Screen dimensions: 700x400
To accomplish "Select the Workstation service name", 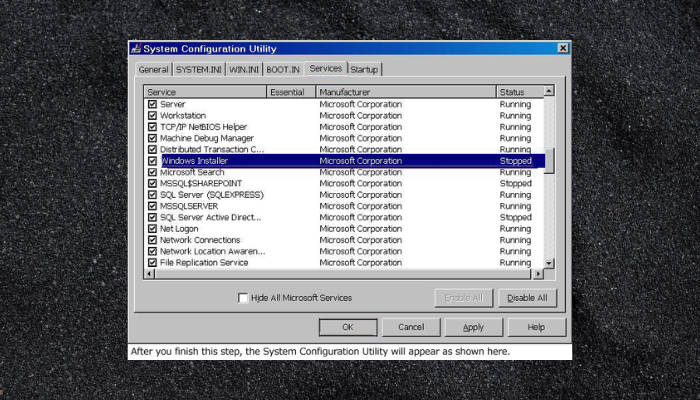I will click(x=183, y=115).
